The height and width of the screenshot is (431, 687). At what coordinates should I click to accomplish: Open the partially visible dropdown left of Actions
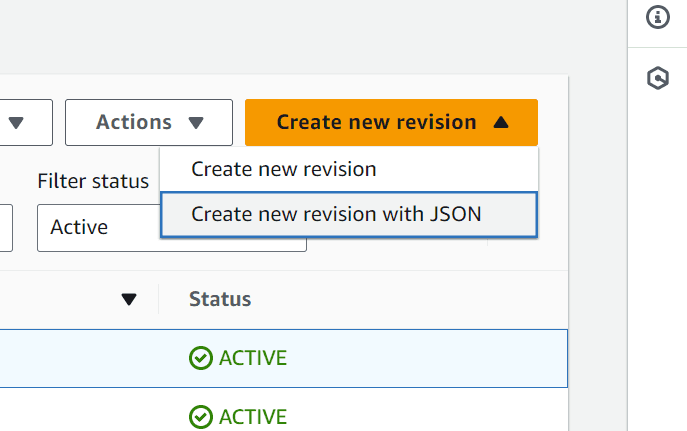20,122
